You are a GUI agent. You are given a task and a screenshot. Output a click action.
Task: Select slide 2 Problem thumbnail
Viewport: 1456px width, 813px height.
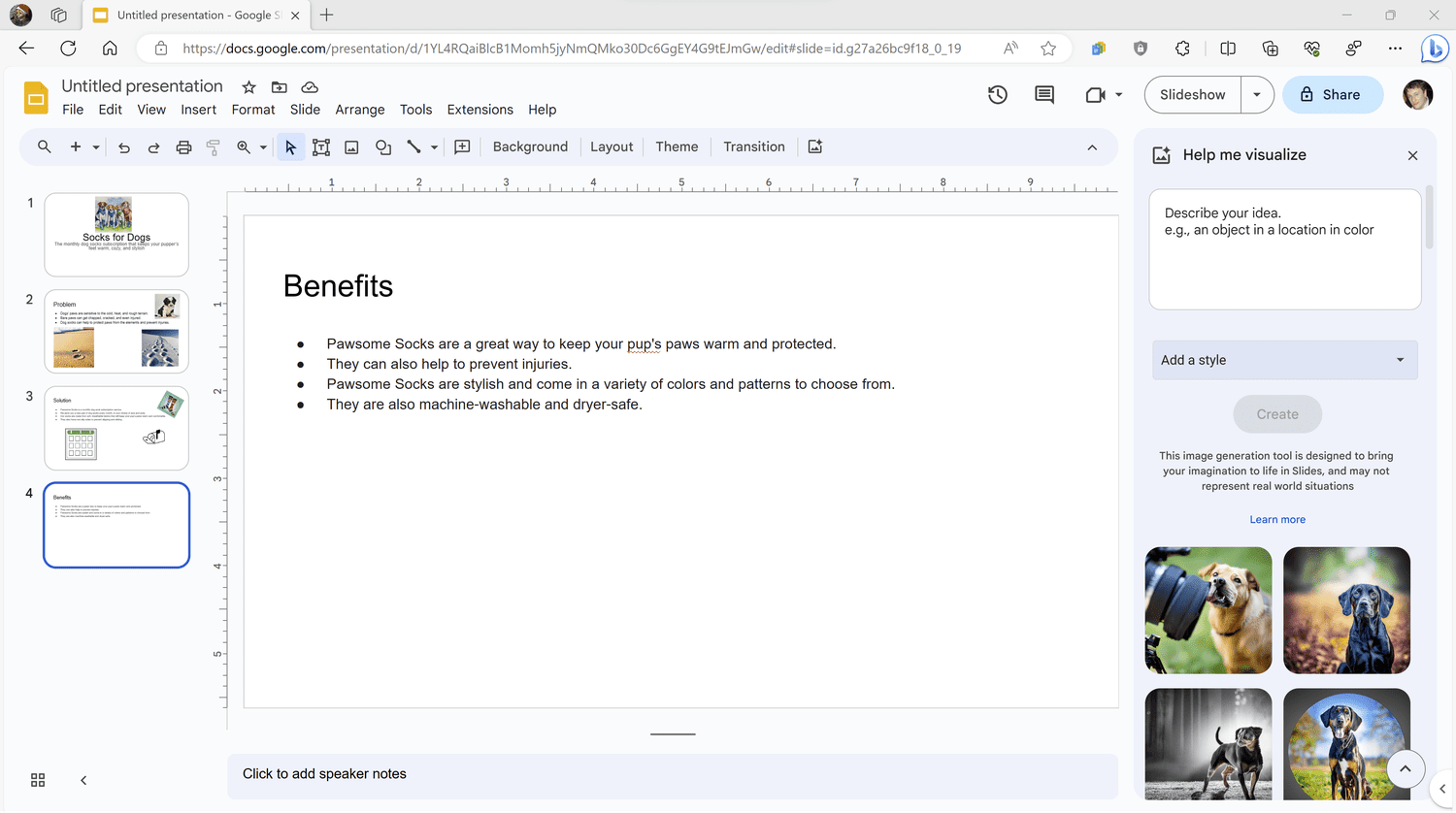click(116, 332)
